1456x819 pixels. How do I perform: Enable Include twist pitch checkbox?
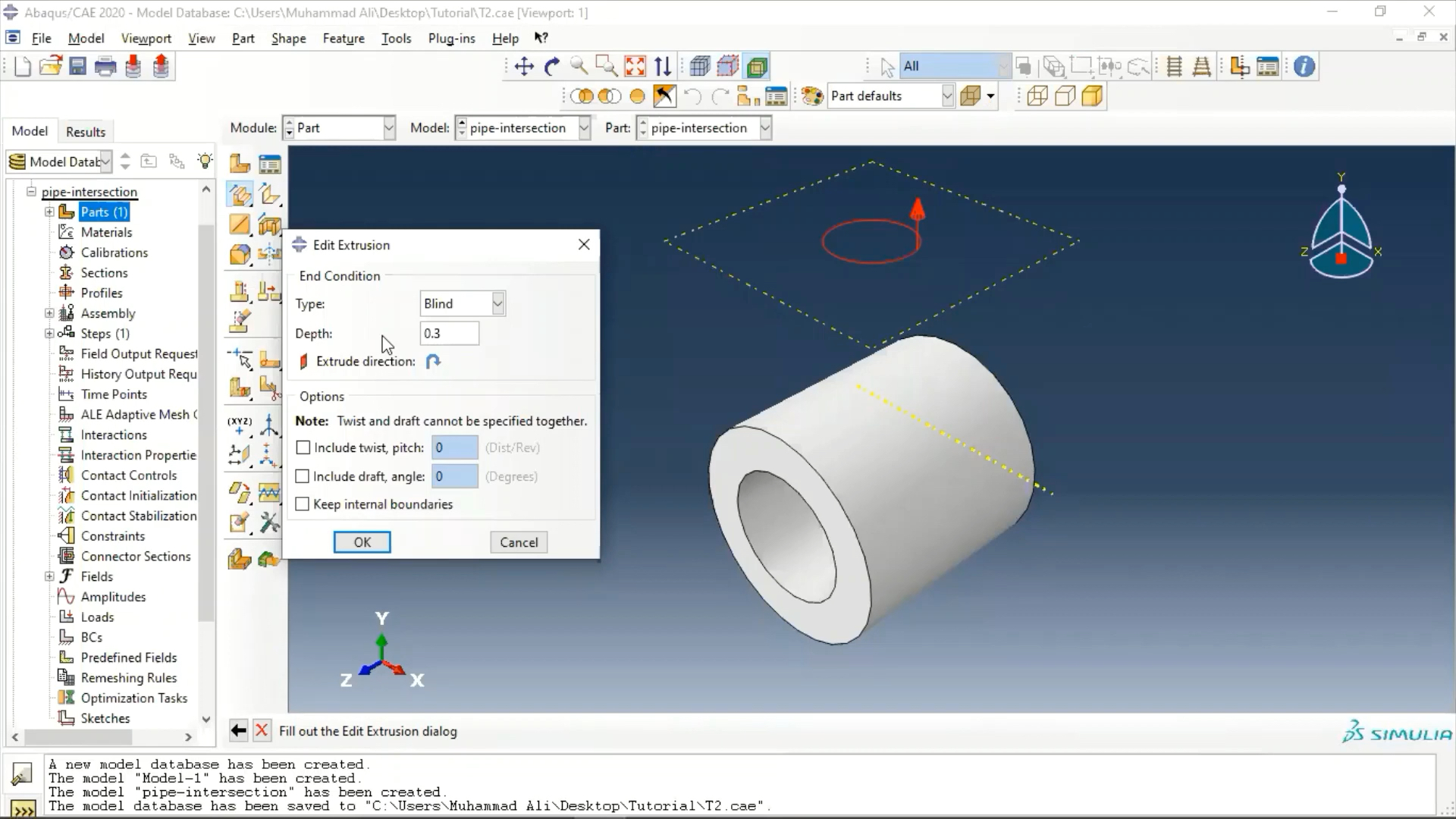tap(302, 447)
